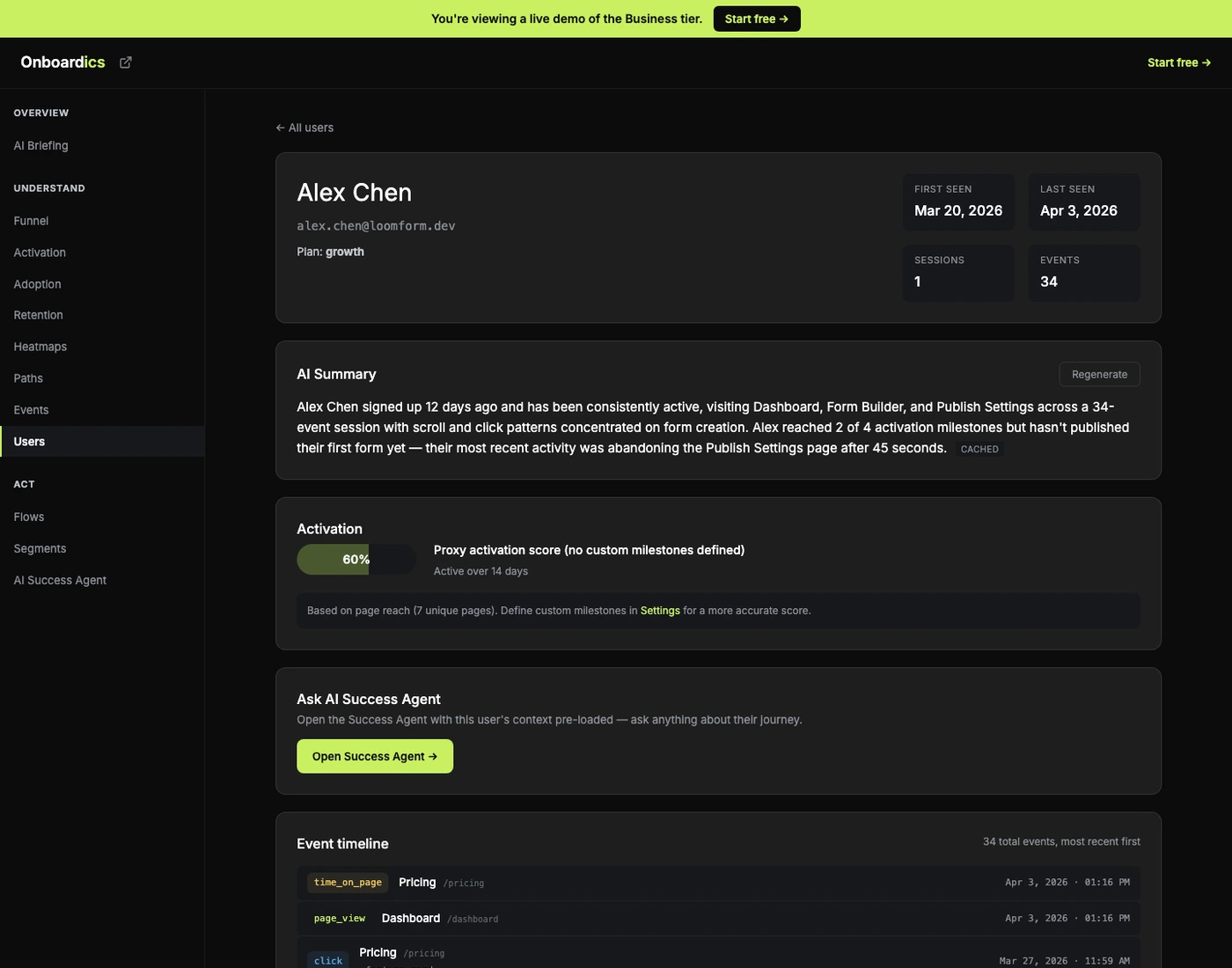Open the Settings link in the Activation note

click(660, 610)
